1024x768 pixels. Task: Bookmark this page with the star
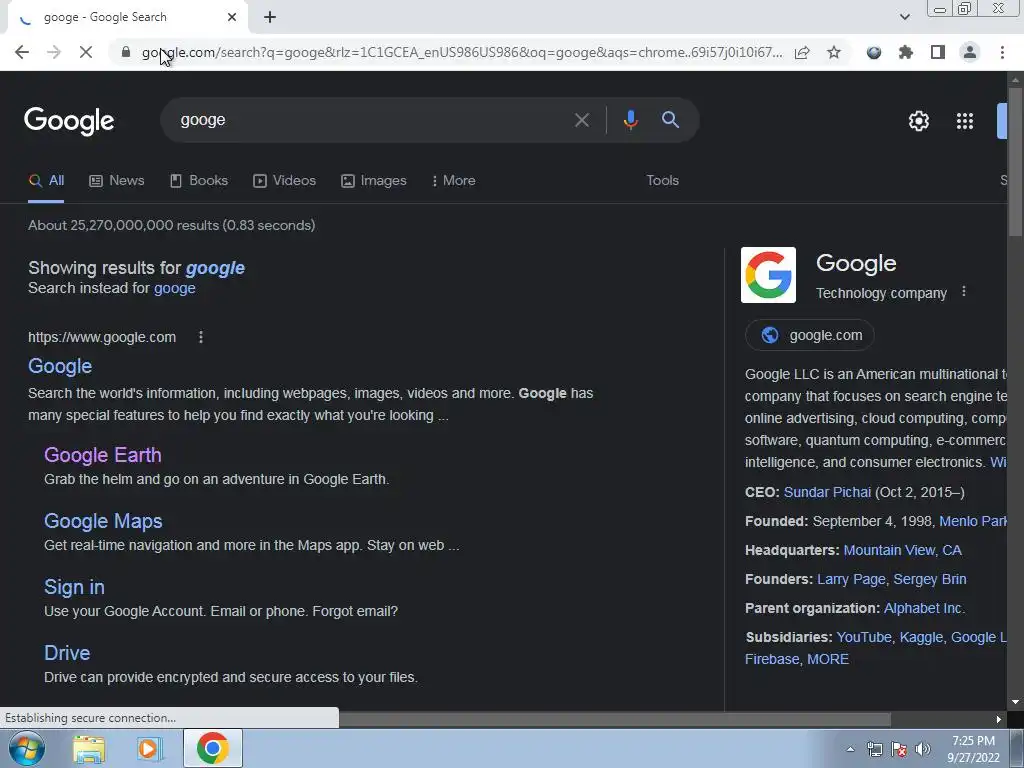point(834,52)
